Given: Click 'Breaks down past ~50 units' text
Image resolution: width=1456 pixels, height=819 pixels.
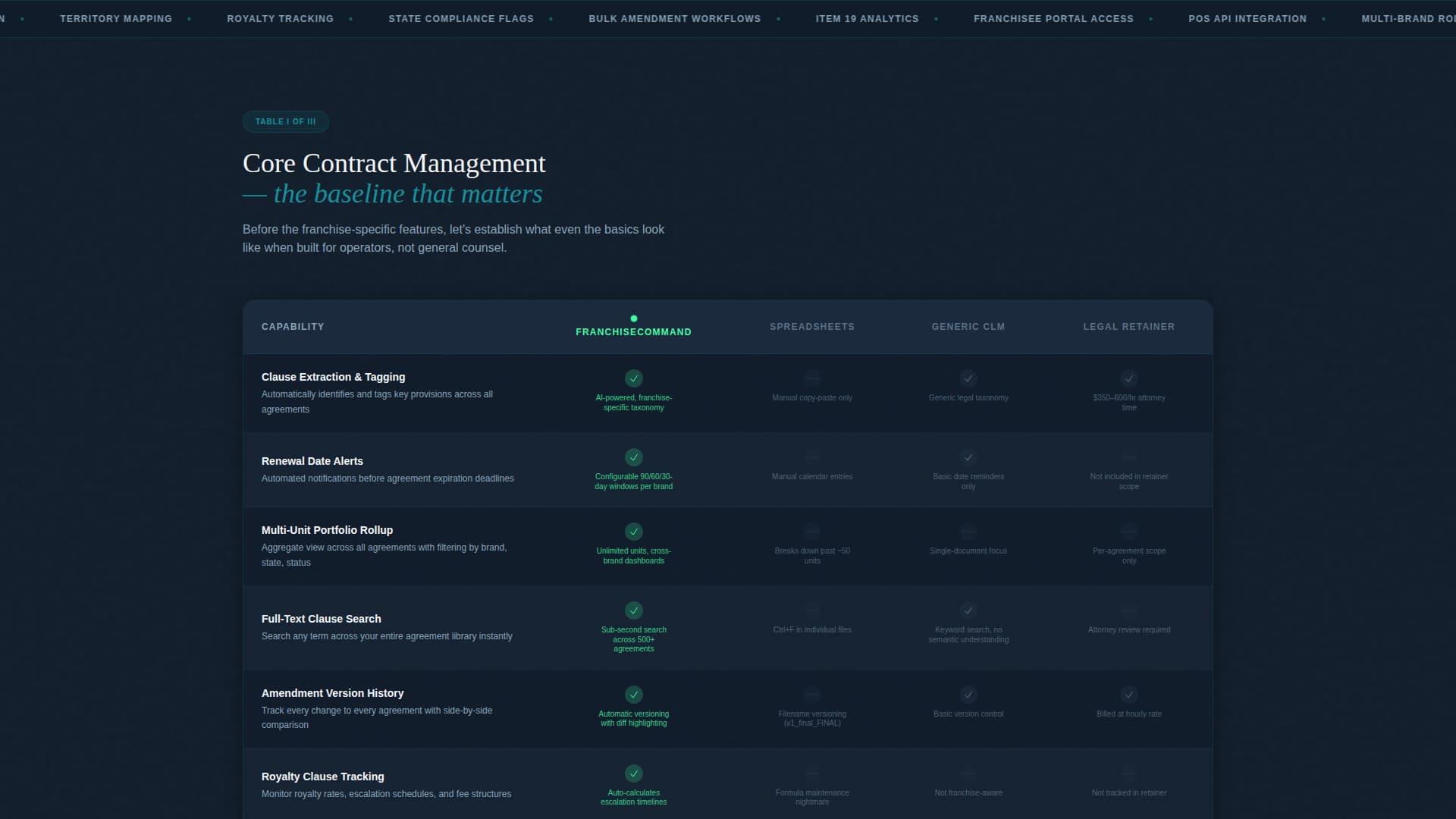Looking at the screenshot, I should tap(812, 556).
